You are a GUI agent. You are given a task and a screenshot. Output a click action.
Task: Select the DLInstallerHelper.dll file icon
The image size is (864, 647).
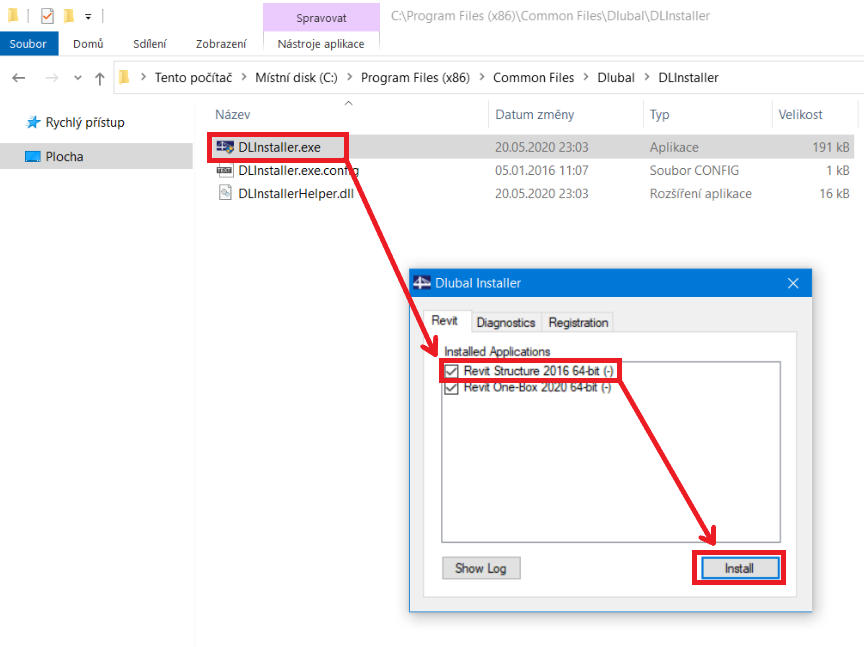[x=225, y=193]
